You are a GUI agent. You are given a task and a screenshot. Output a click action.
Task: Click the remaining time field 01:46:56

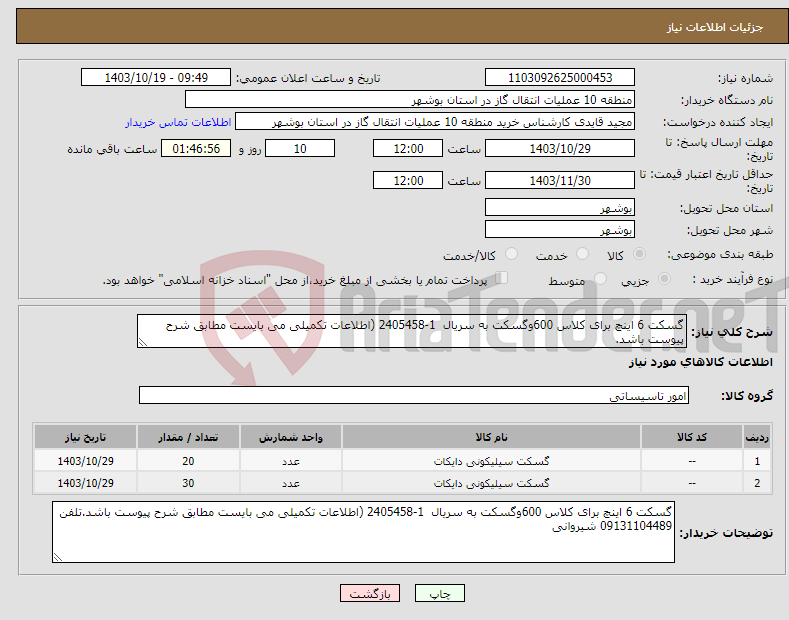click(x=196, y=148)
